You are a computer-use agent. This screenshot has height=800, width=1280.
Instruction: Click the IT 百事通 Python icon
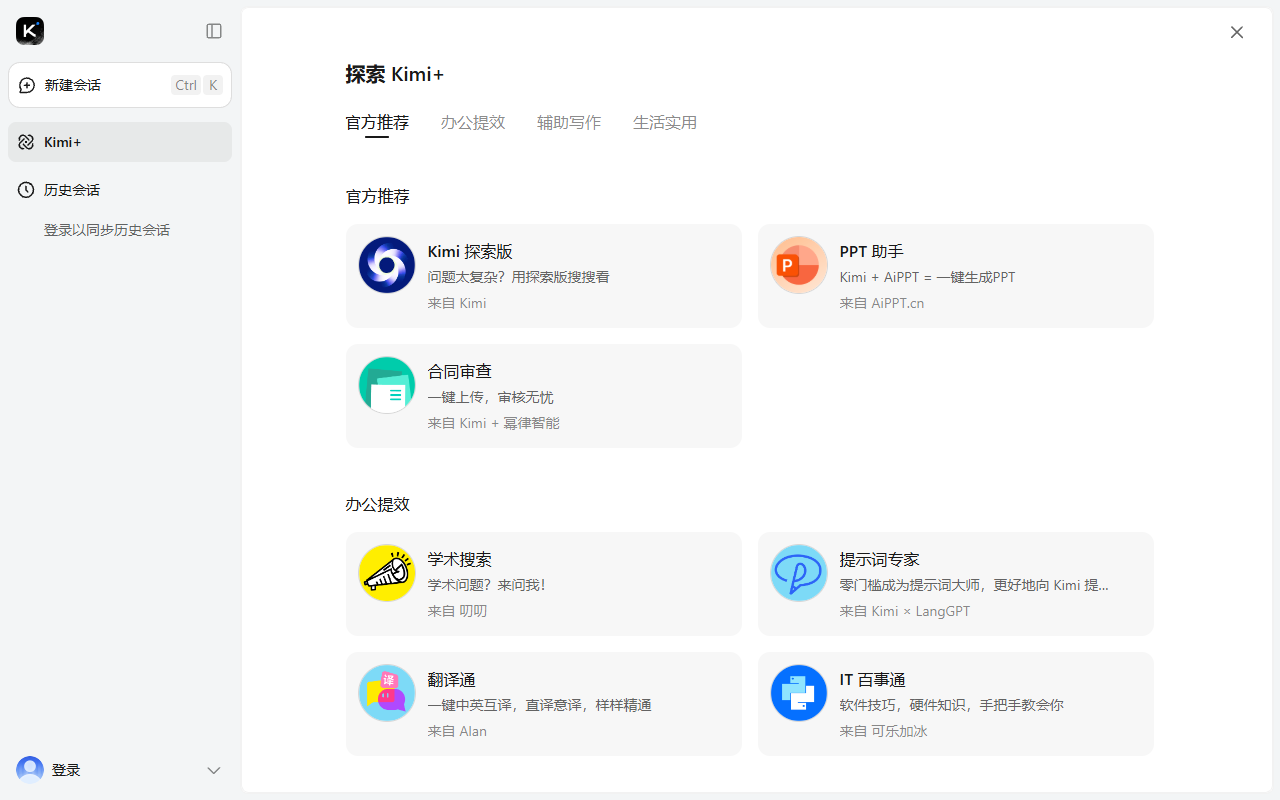[x=799, y=693]
